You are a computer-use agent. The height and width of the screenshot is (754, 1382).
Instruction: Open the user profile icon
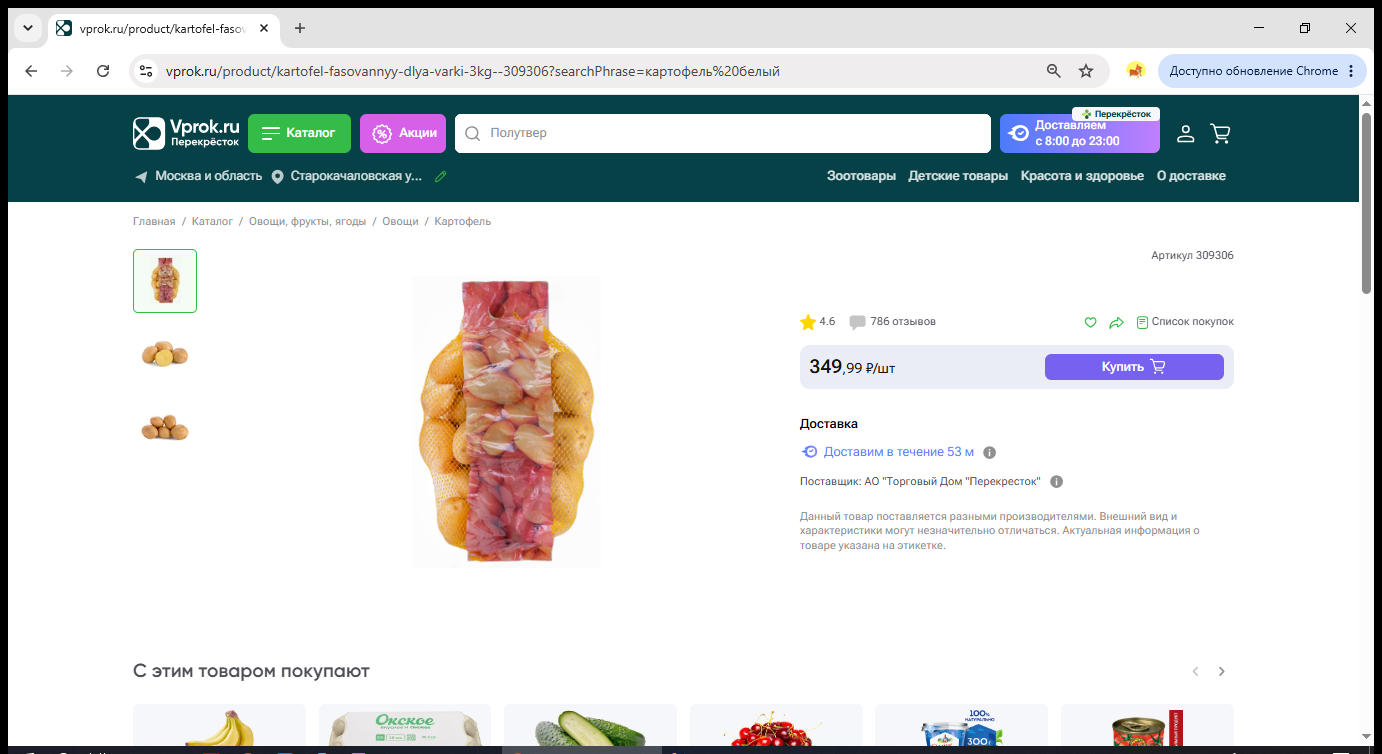(x=1185, y=133)
